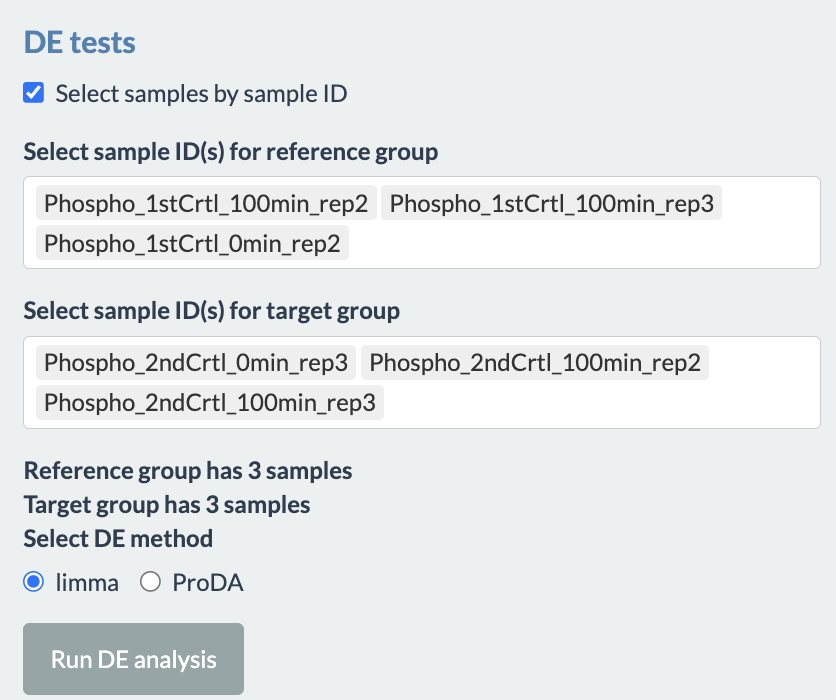Screen dimensions: 836x700
Task: Select the limma radio button
Action: (x=34, y=582)
